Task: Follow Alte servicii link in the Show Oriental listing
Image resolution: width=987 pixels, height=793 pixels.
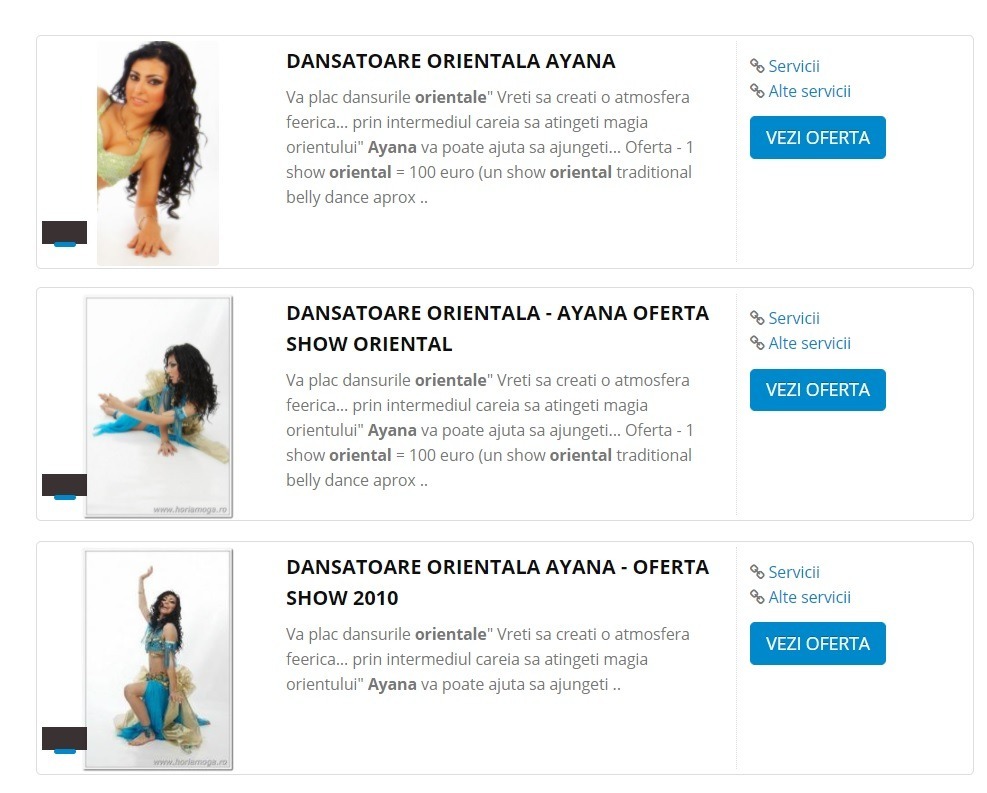Action: tap(809, 344)
